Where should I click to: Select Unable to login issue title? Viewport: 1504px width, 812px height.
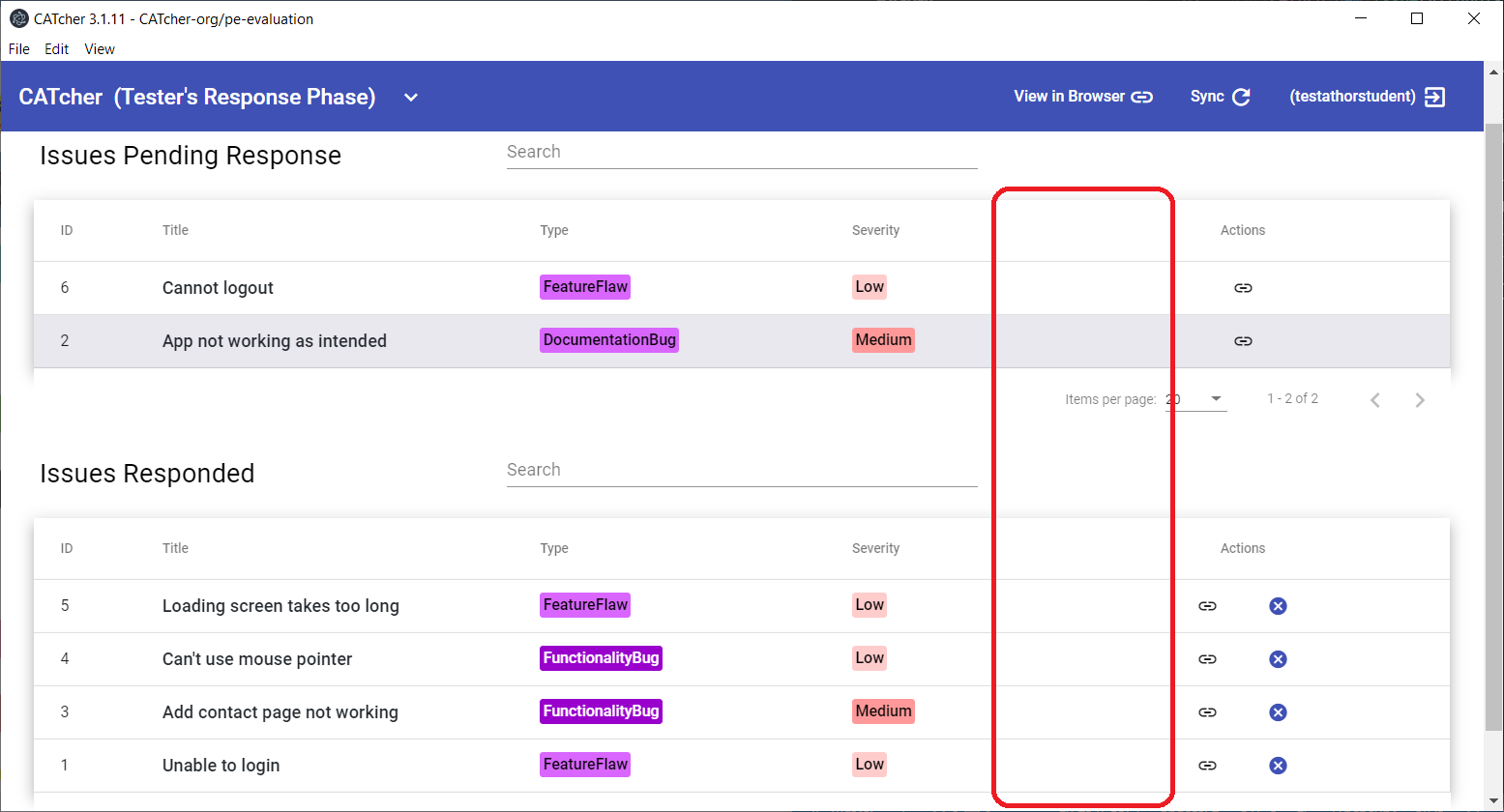221,766
